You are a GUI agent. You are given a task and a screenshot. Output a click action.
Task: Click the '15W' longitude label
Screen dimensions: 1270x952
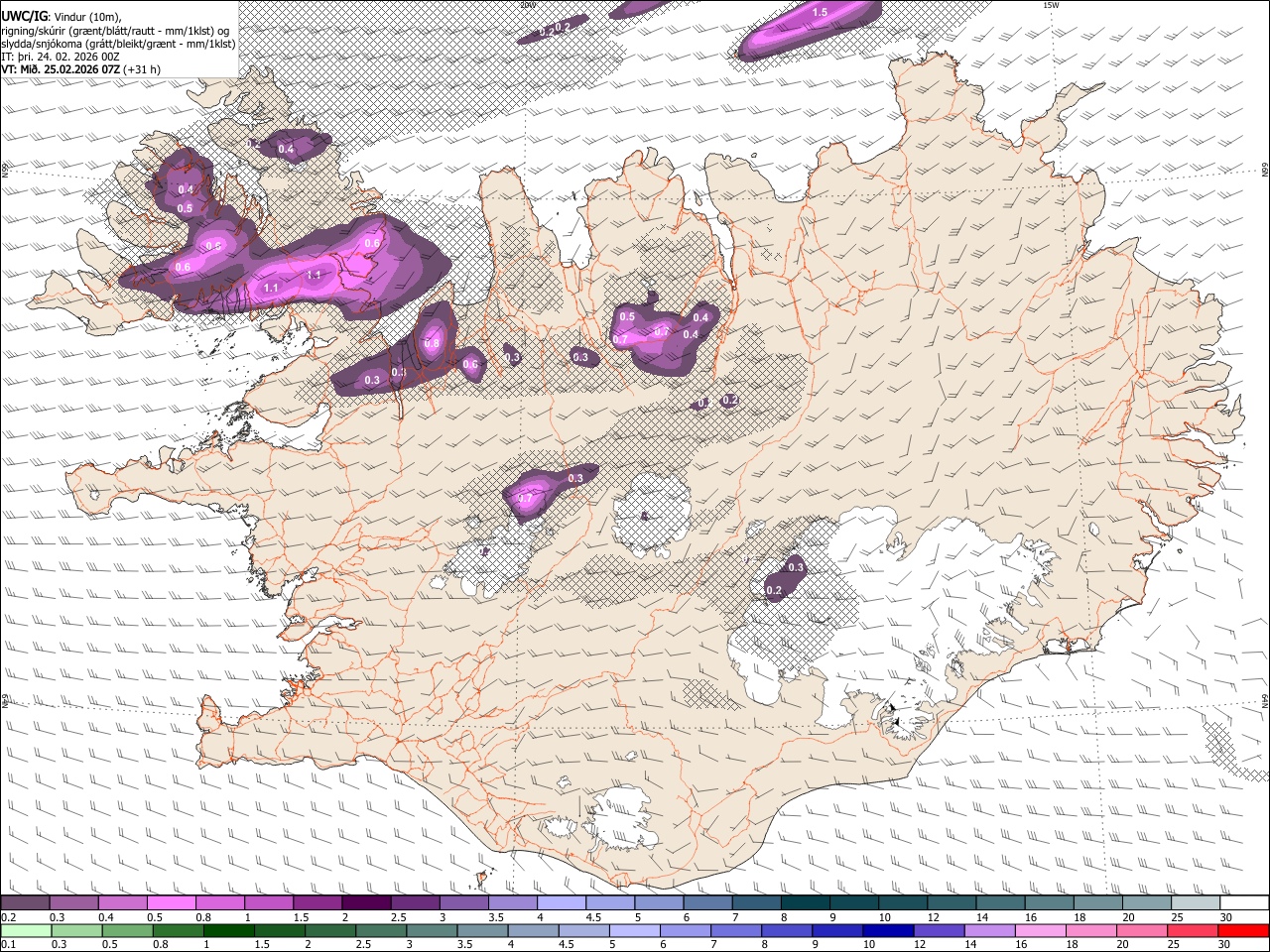pos(1050,5)
